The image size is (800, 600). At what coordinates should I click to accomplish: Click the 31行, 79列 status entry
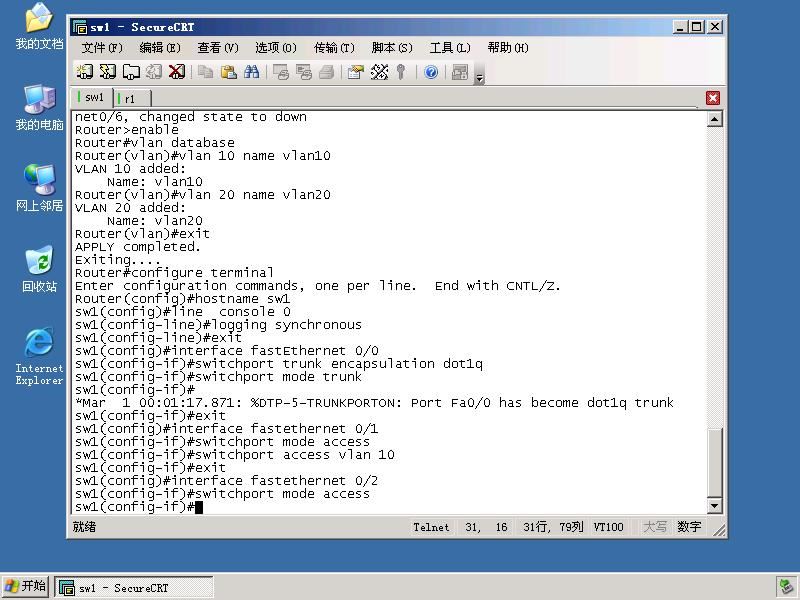pos(553,527)
